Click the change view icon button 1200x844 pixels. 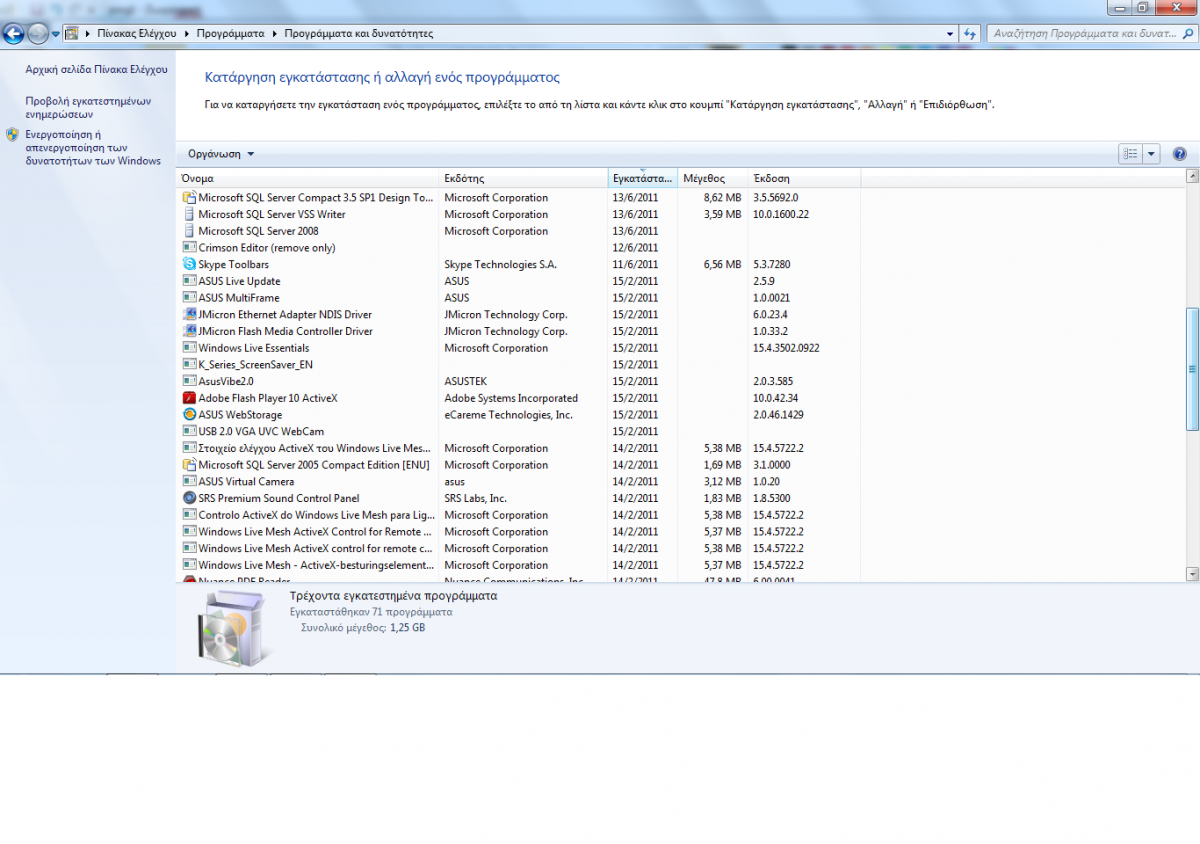tap(1130, 154)
